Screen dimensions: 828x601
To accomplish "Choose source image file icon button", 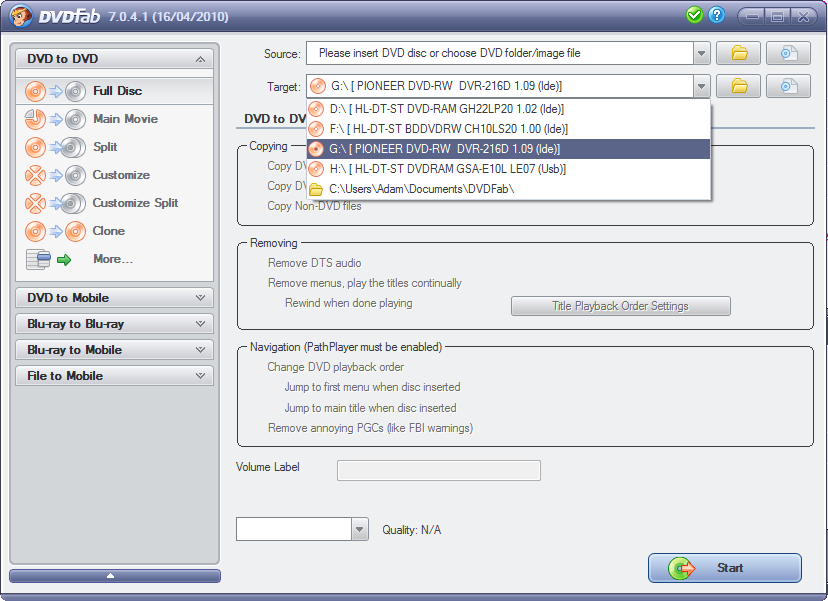I will pos(788,53).
